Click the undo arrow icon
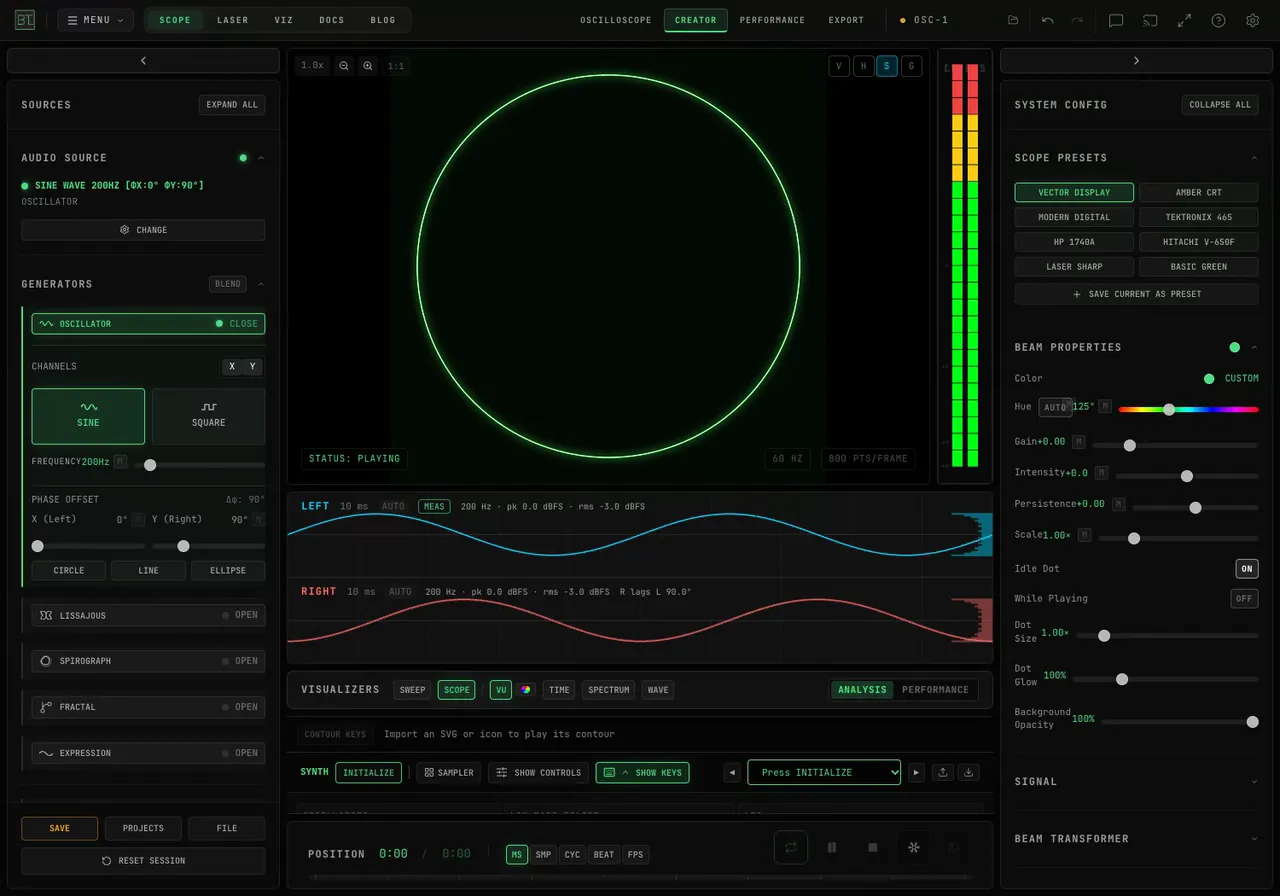1280x896 pixels. pyautogui.click(x=1048, y=20)
